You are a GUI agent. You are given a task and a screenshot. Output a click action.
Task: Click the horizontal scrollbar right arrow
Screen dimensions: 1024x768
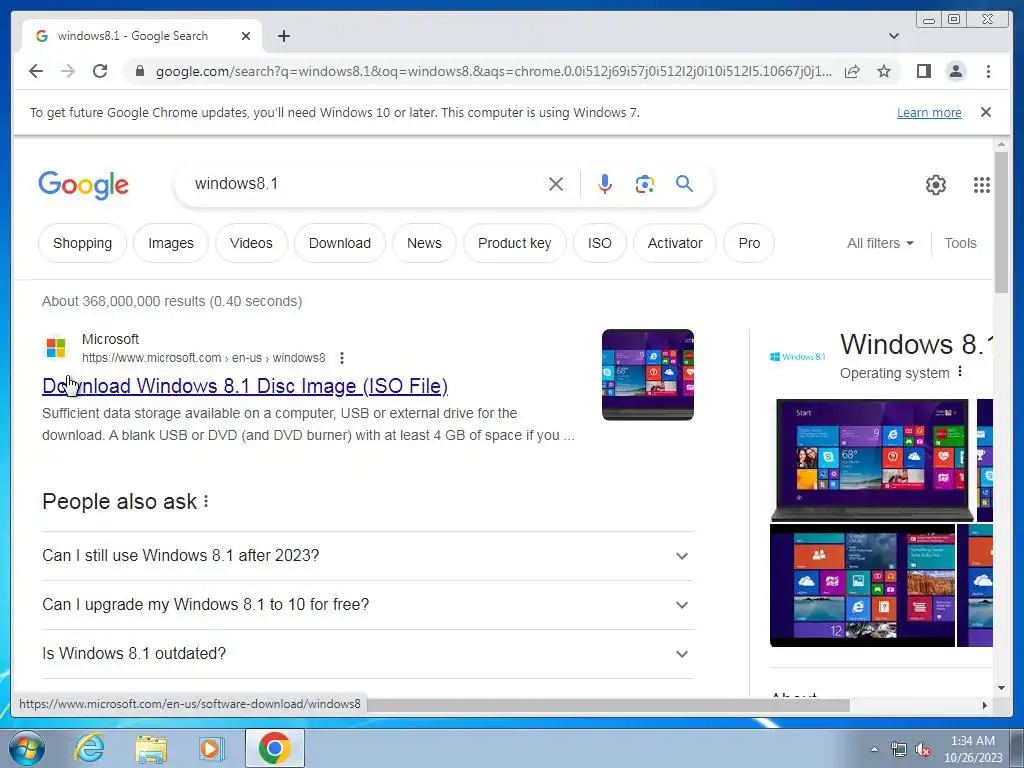[x=985, y=705]
